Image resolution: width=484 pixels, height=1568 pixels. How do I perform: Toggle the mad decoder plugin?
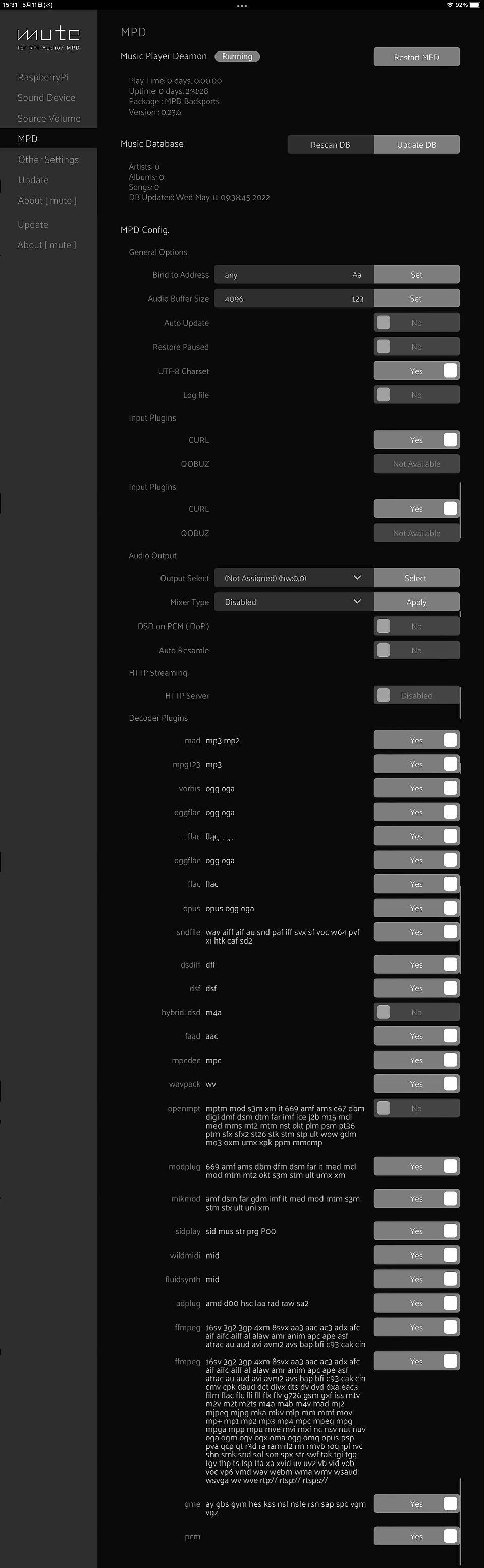coord(416,740)
